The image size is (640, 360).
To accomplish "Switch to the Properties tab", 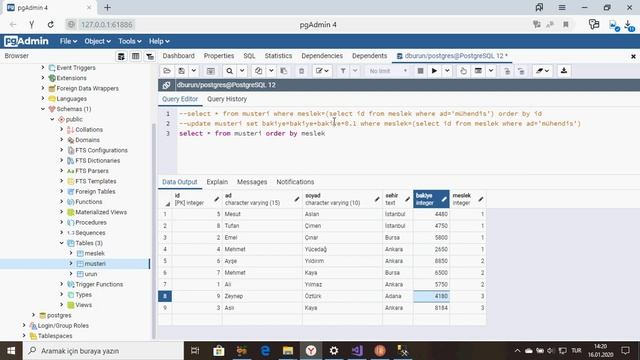I will point(219,56).
